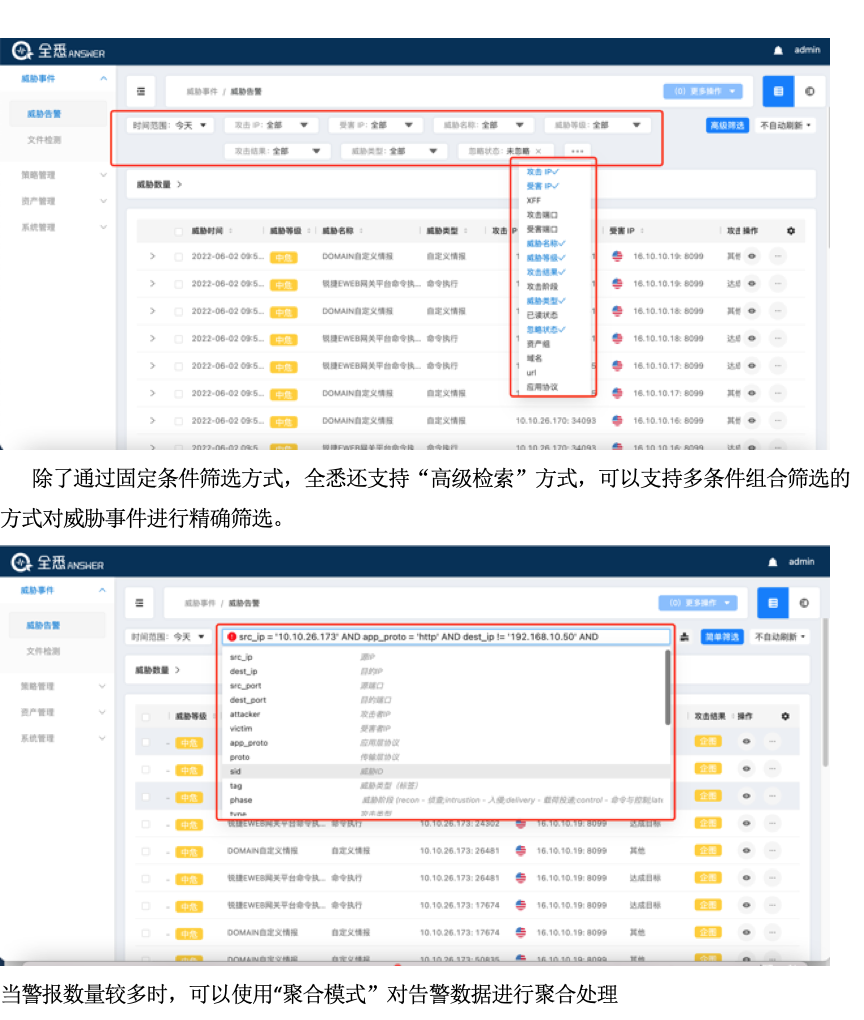The width and height of the screenshot is (864, 1020).
Task: Open the ··· more filter fields button
Action: (x=576, y=151)
